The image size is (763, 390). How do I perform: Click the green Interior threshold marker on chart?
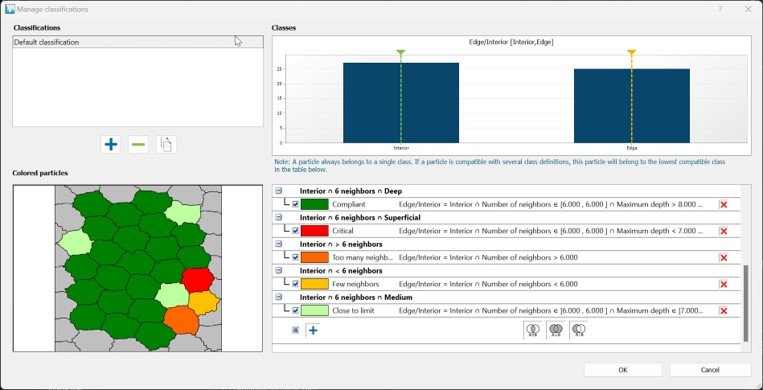coord(400,52)
